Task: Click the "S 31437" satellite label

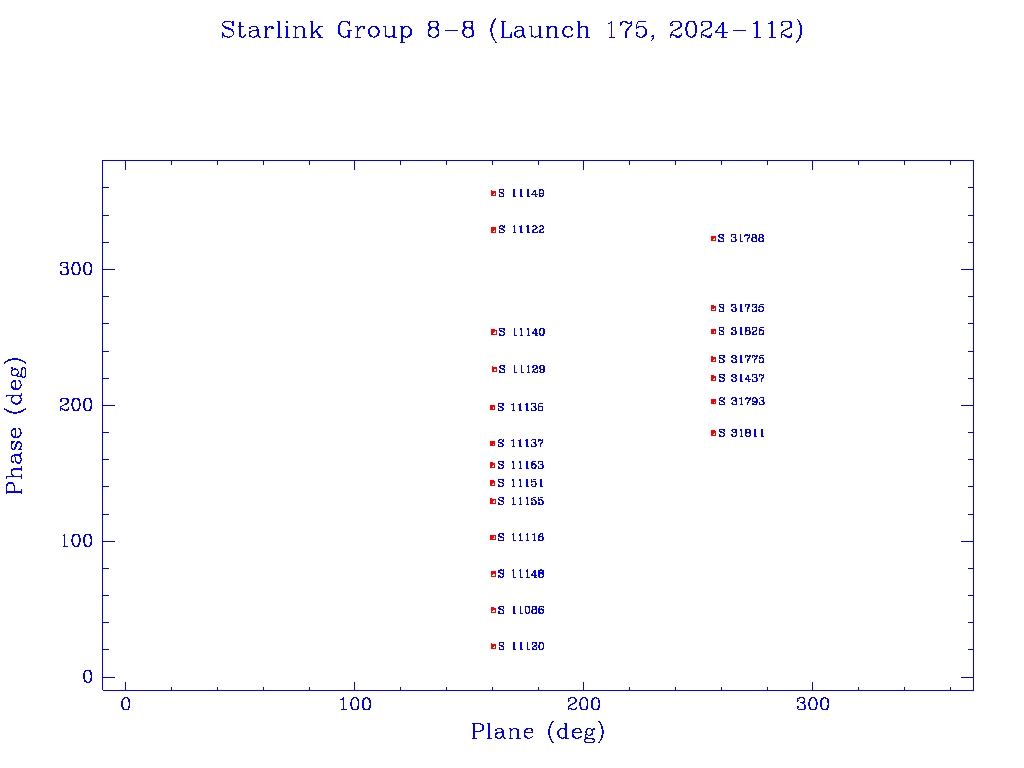Action: [741, 378]
